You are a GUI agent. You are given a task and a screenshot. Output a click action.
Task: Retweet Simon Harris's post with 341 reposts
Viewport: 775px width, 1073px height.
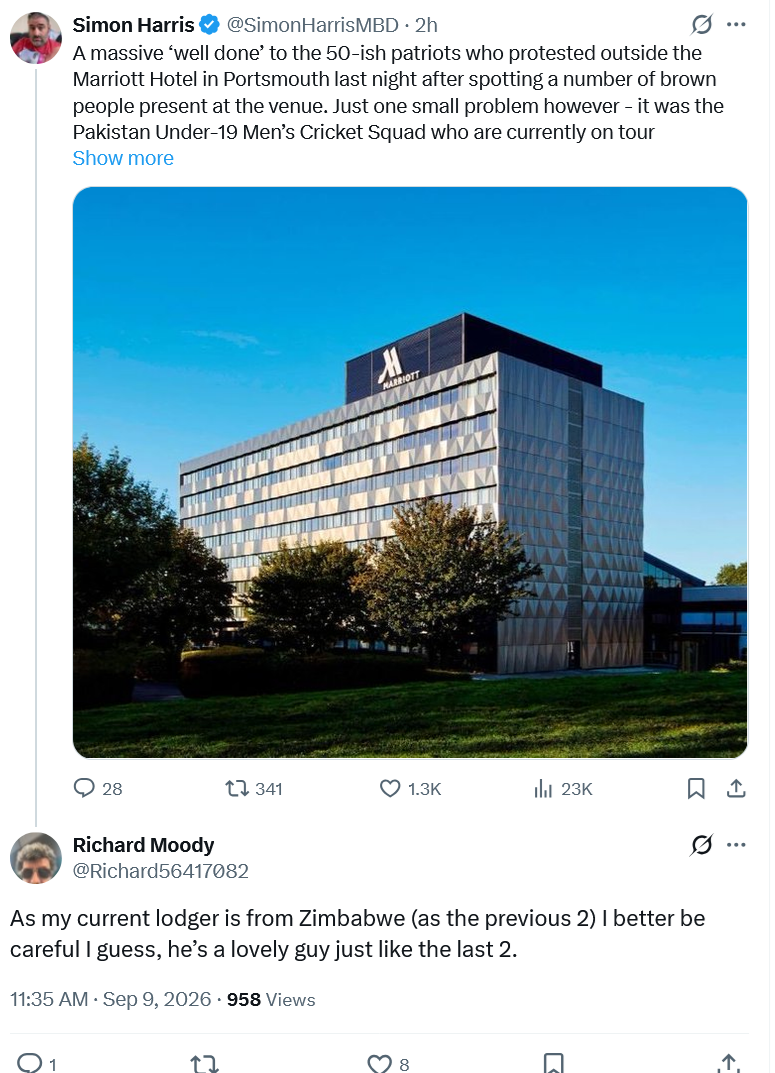tap(254, 789)
